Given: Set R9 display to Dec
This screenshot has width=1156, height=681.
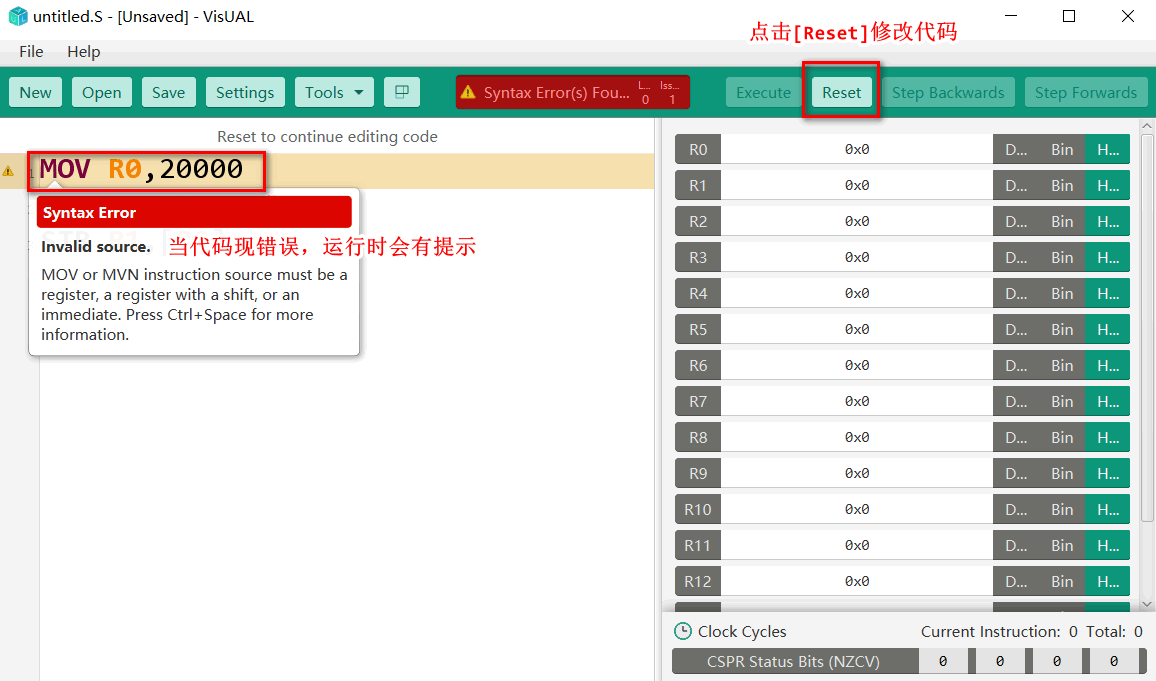Looking at the screenshot, I should point(1016,474).
